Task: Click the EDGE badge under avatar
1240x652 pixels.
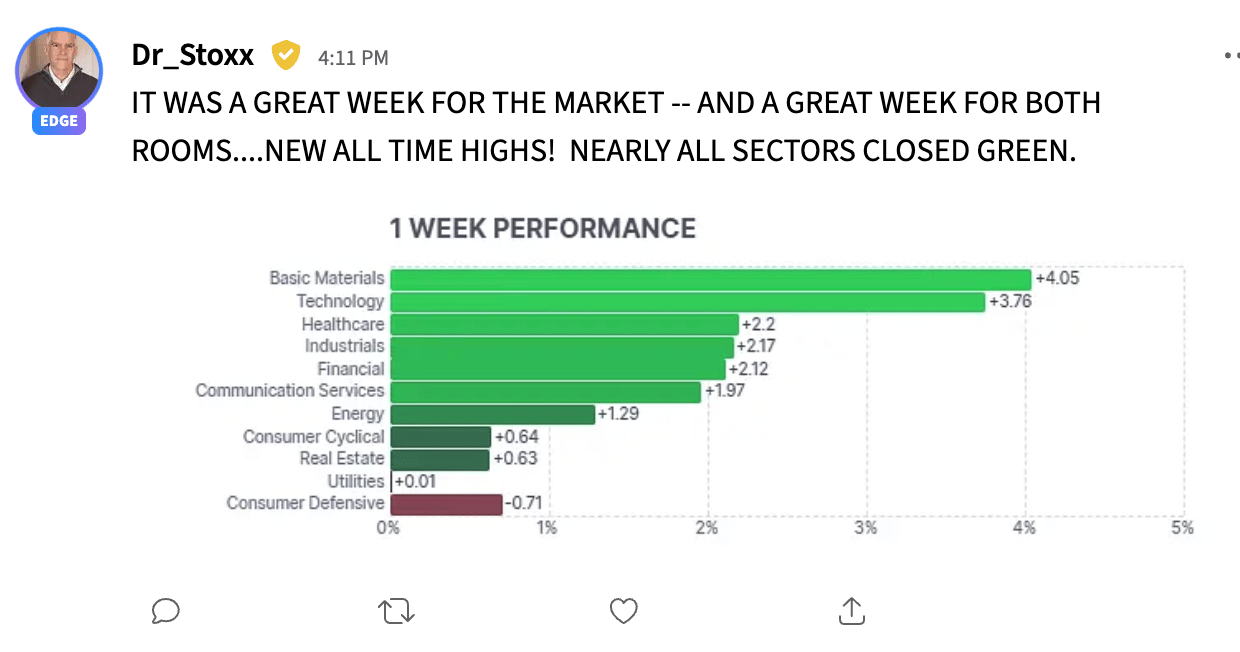Action: [x=59, y=121]
